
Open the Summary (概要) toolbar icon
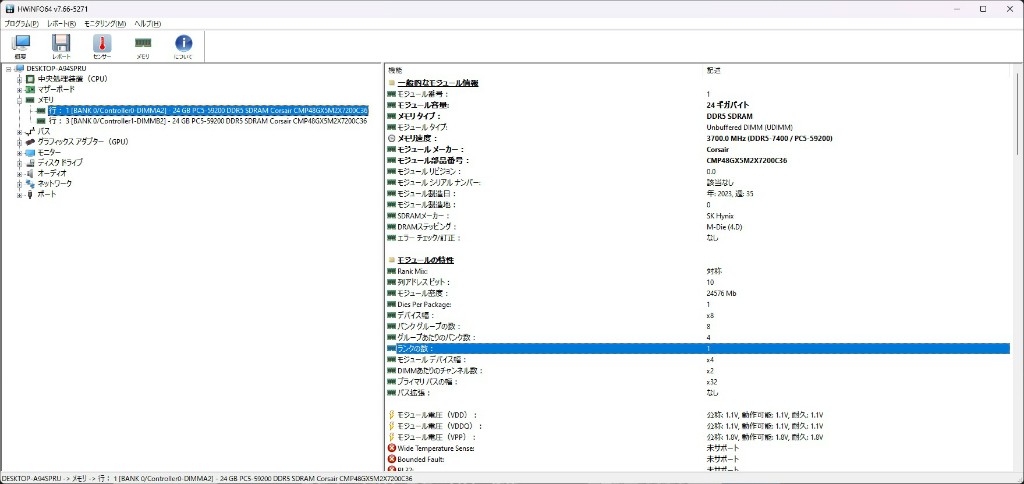21,44
